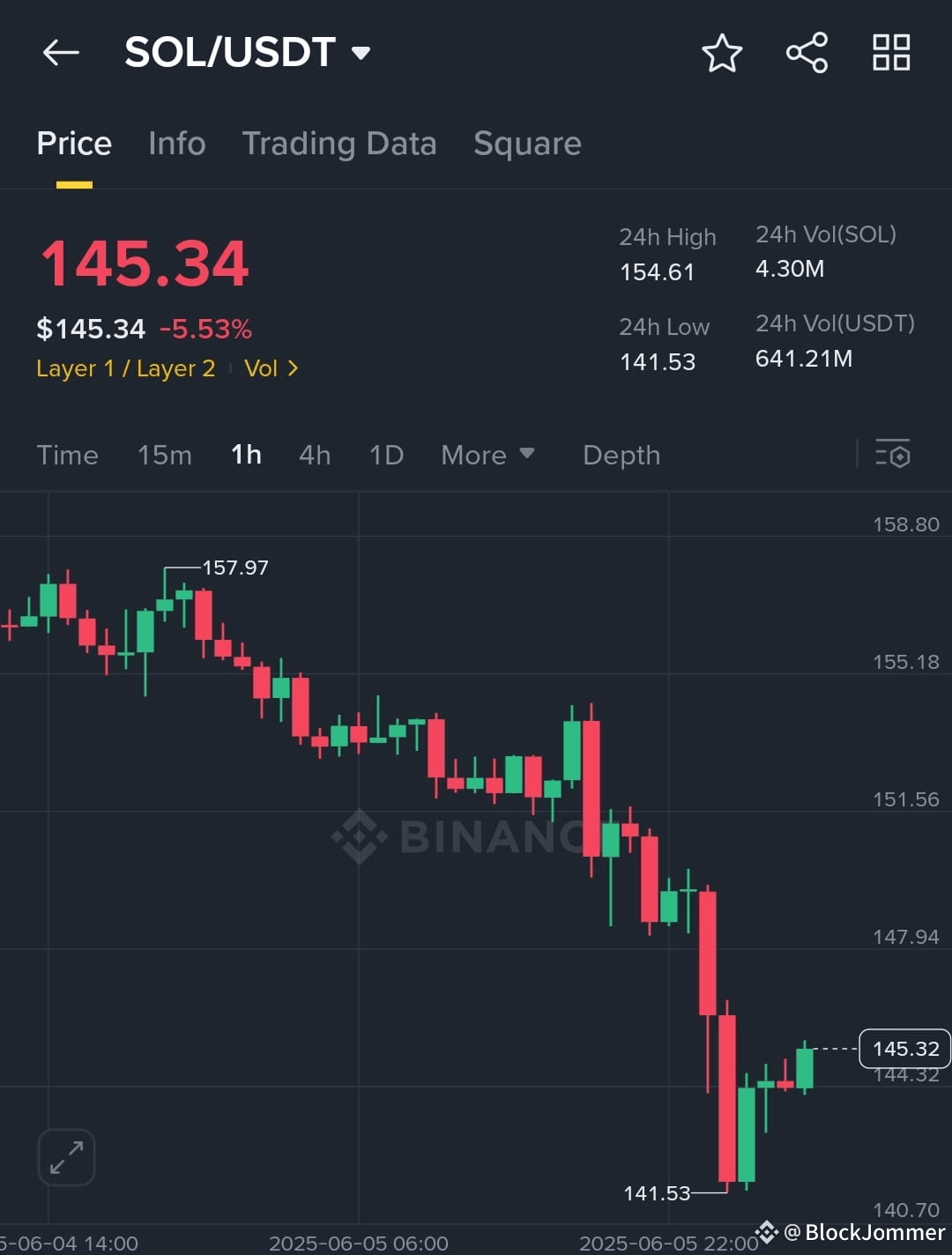This screenshot has width=952, height=1255.
Task: Star SOL/USDT as a favorite
Action: 721,53
